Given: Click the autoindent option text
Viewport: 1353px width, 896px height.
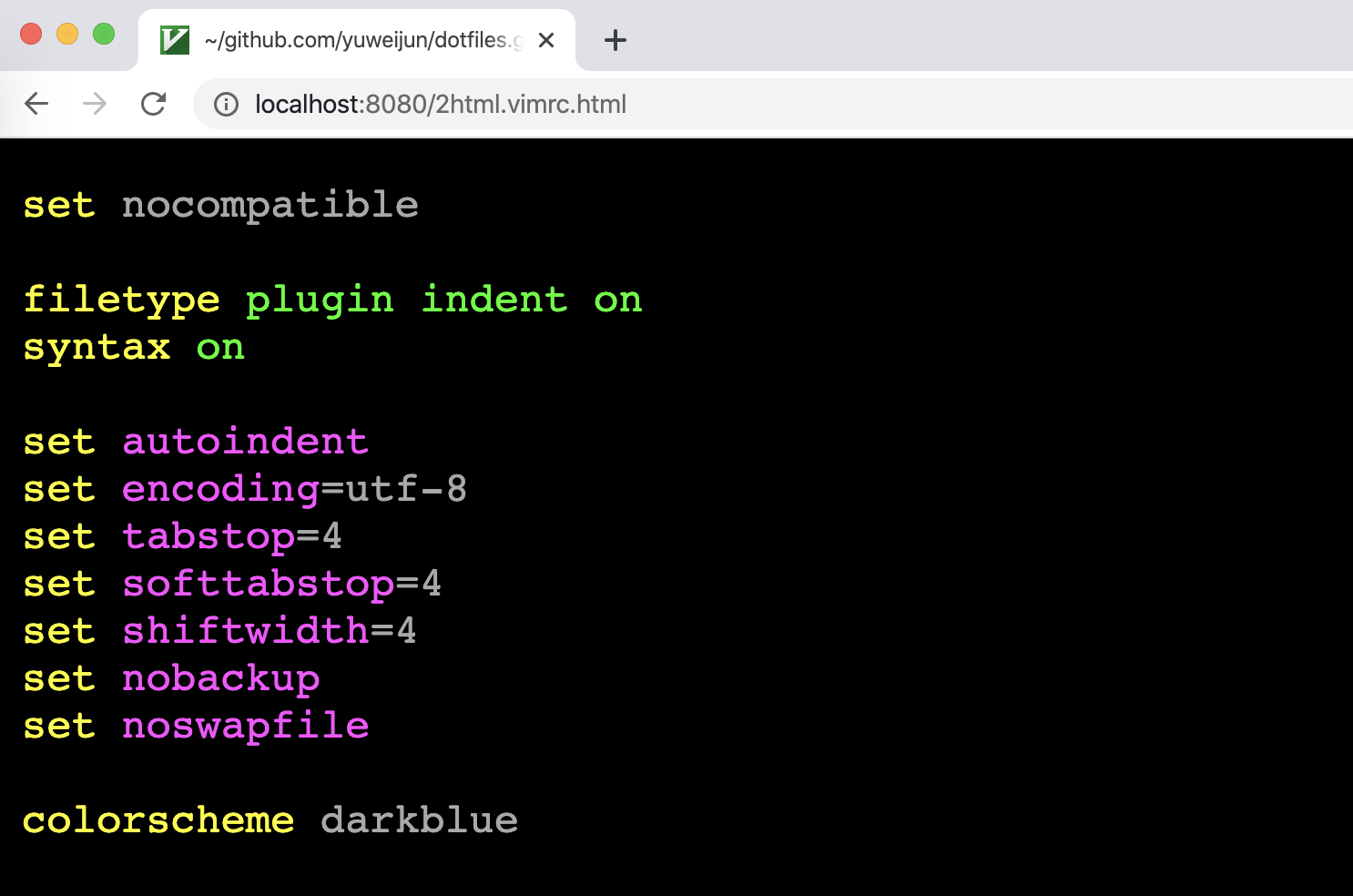Looking at the screenshot, I should click(x=245, y=443).
